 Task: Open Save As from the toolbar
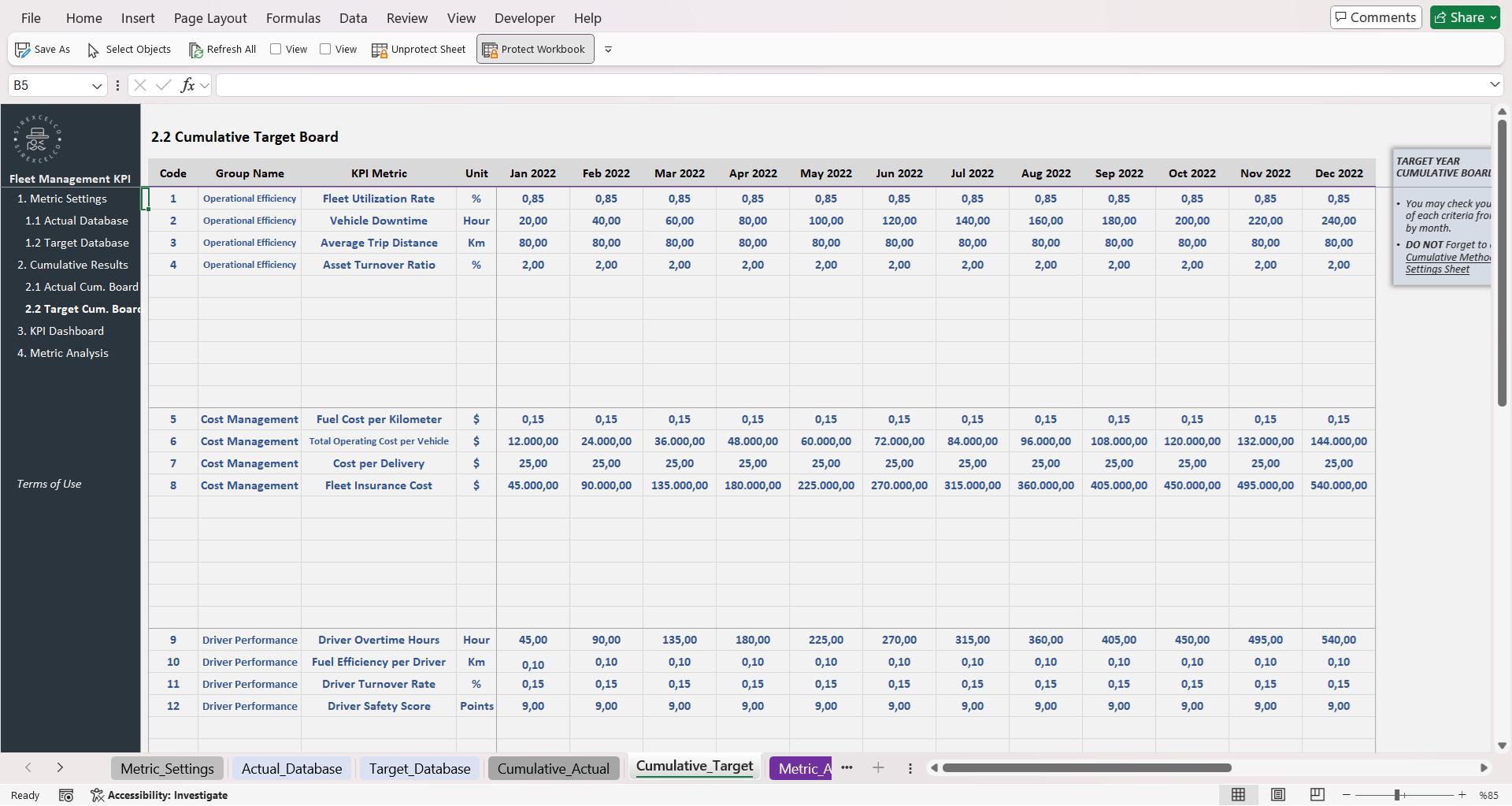coord(43,49)
